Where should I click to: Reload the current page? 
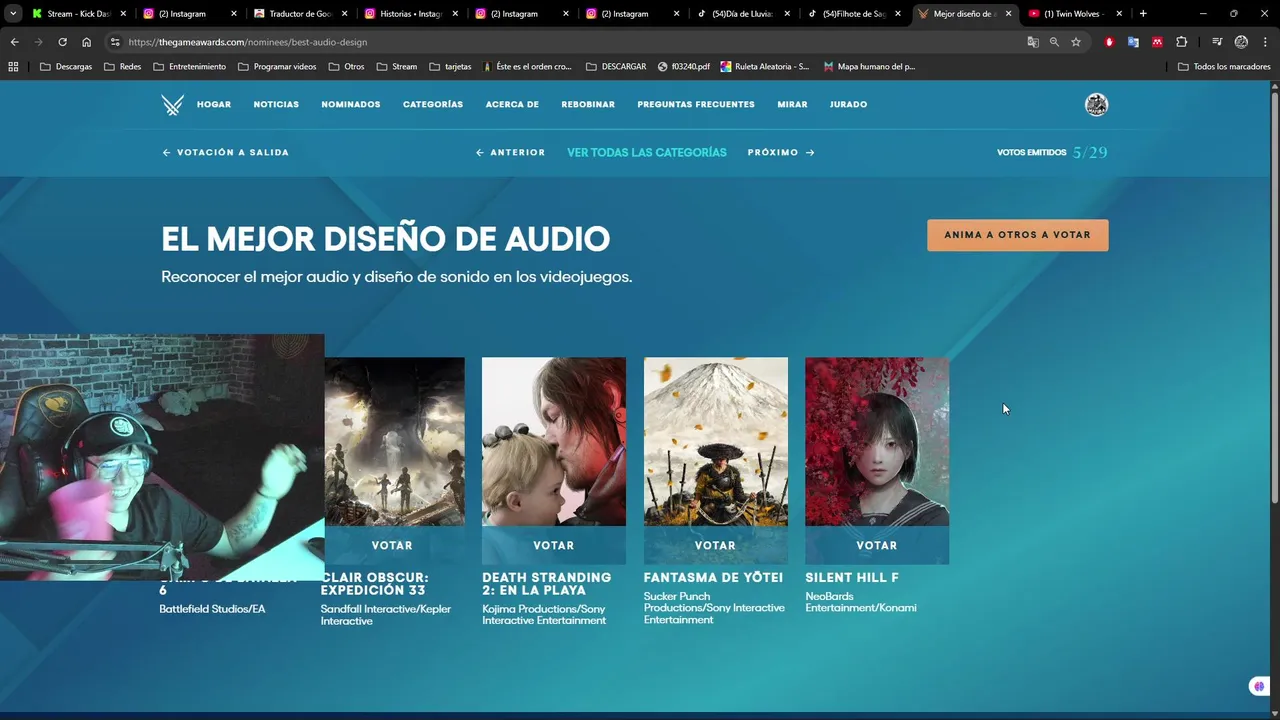(62, 42)
